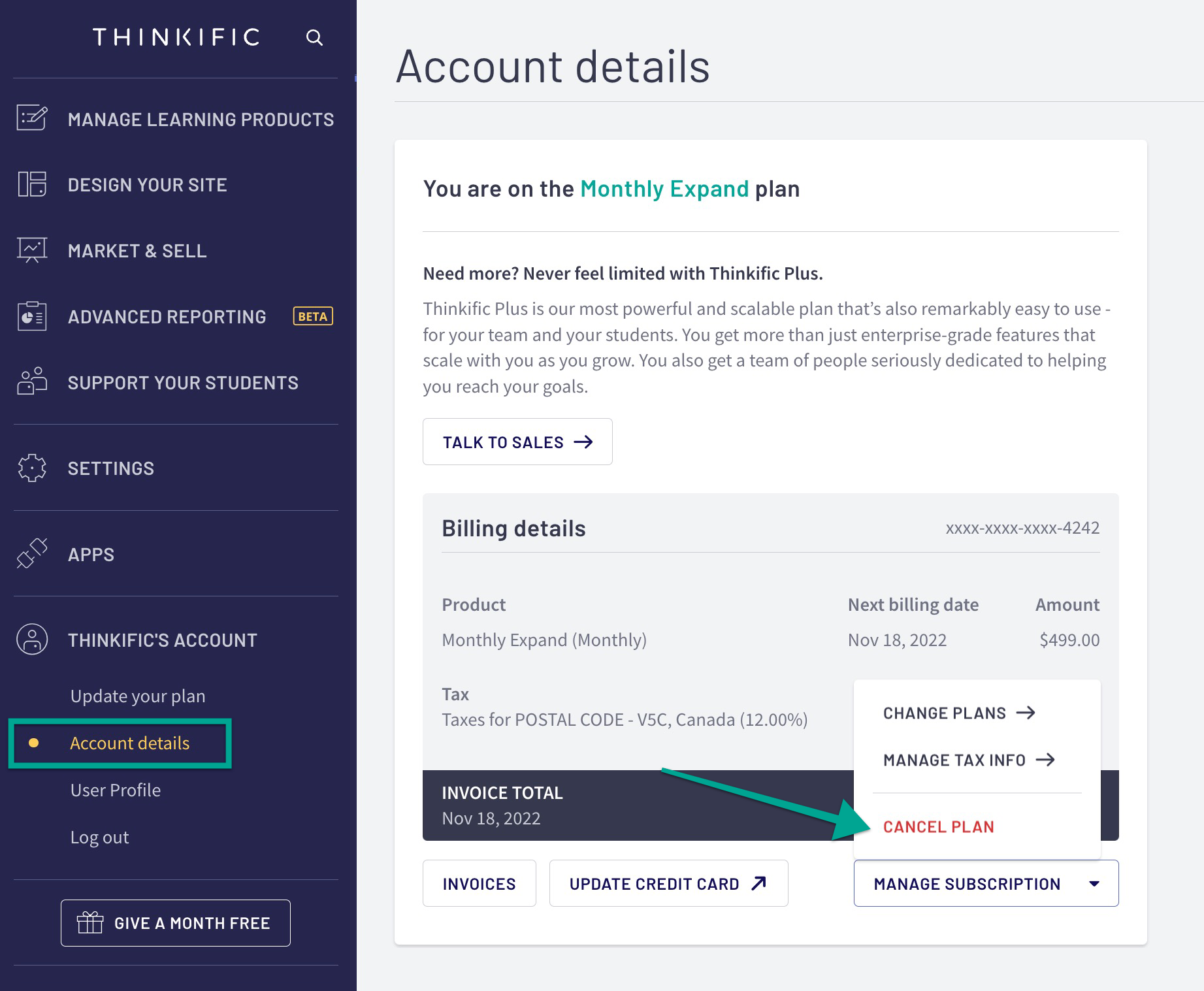Click the Settings gear icon
The image size is (1204, 991).
point(32,468)
